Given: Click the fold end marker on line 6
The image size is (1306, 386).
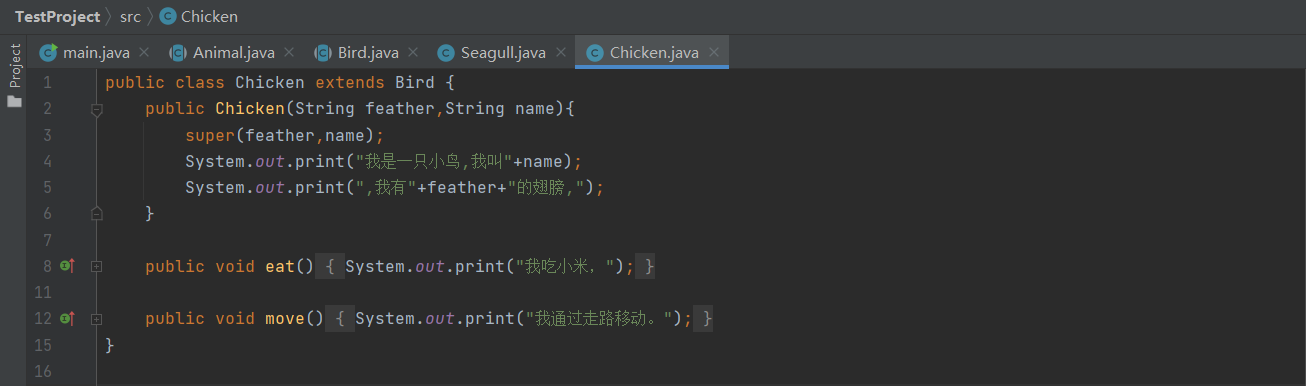Looking at the screenshot, I should [97, 213].
